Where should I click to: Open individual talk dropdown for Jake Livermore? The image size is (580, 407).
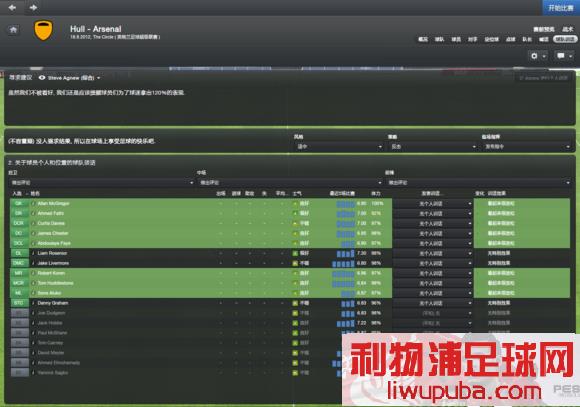pos(433,263)
